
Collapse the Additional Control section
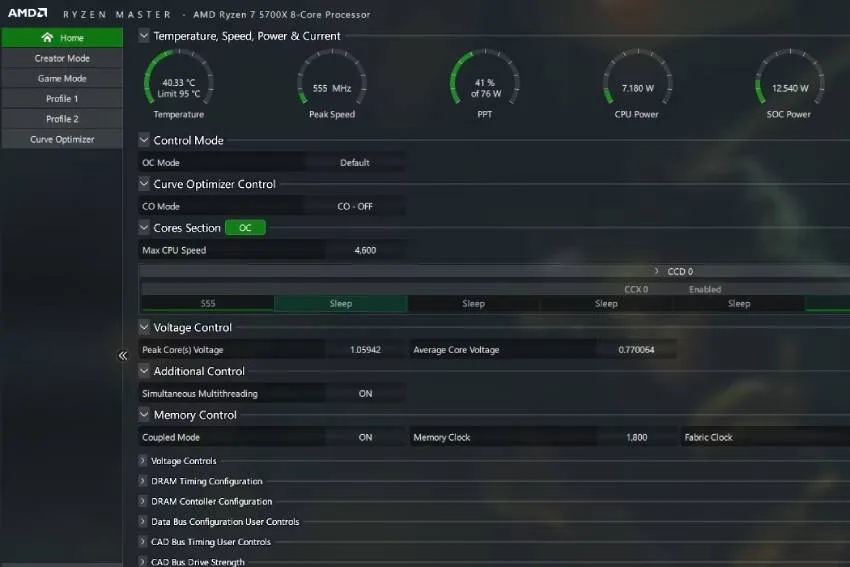click(144, 371)
